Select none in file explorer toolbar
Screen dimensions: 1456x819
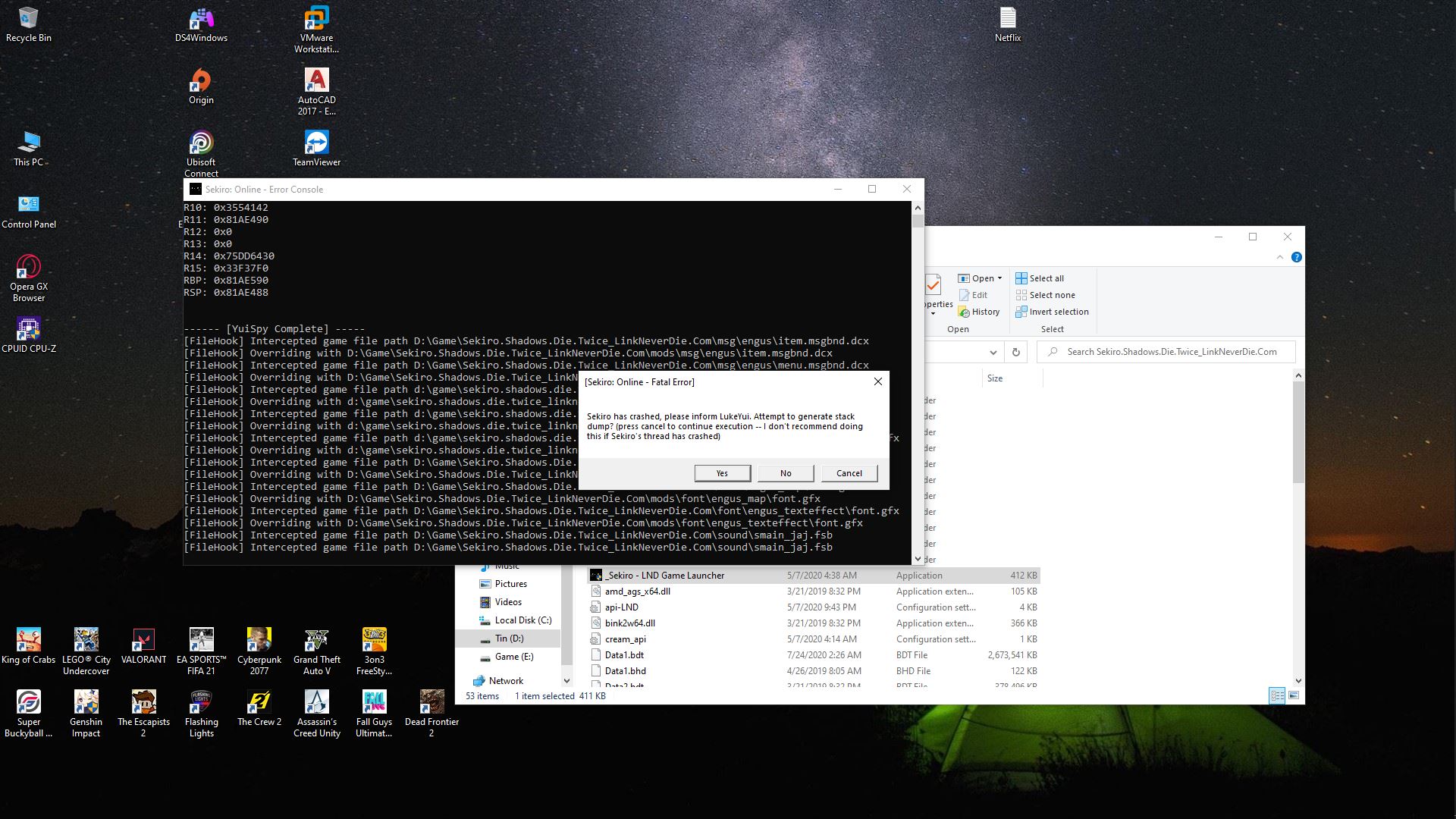[x=1052, y=295]
